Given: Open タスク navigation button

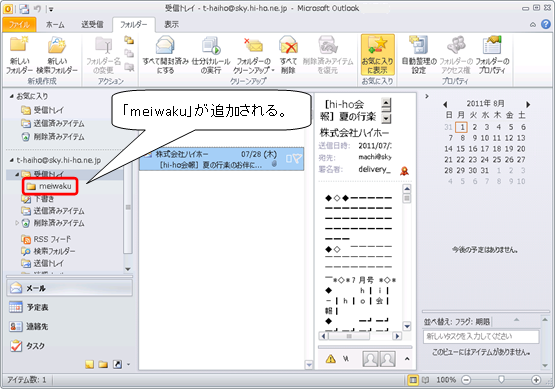Looking at the screenshot, I should (x=69, y=346).
